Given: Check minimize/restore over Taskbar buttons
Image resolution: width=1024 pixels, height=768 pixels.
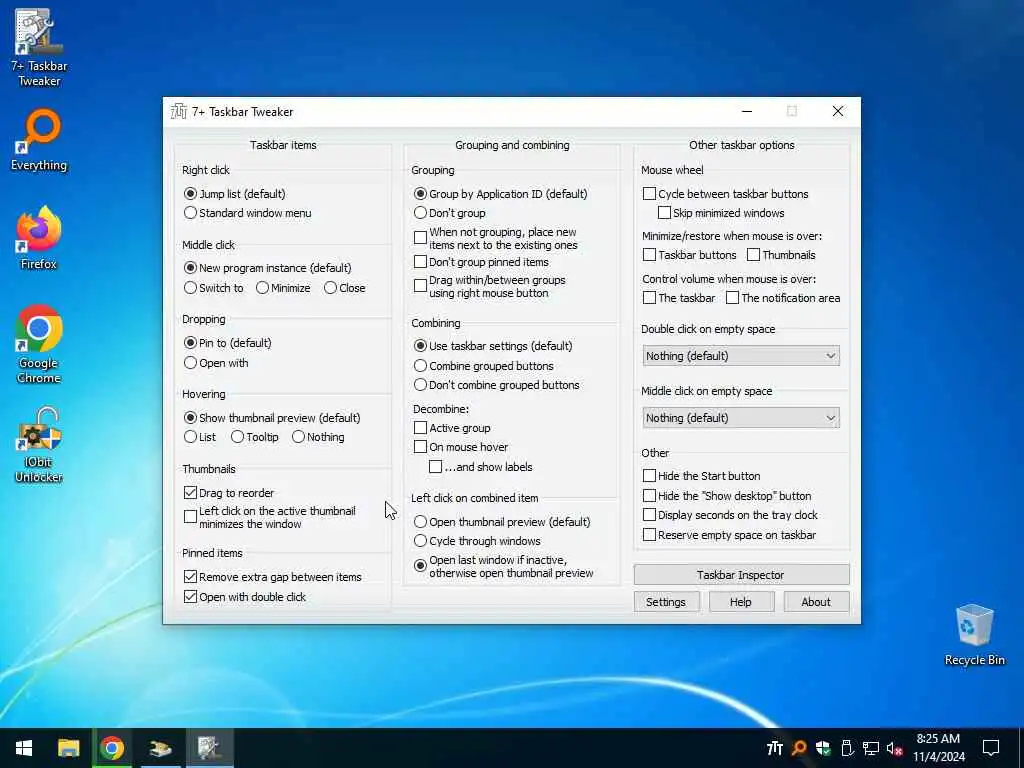Looking at the screenshot, I should (649, 255).
